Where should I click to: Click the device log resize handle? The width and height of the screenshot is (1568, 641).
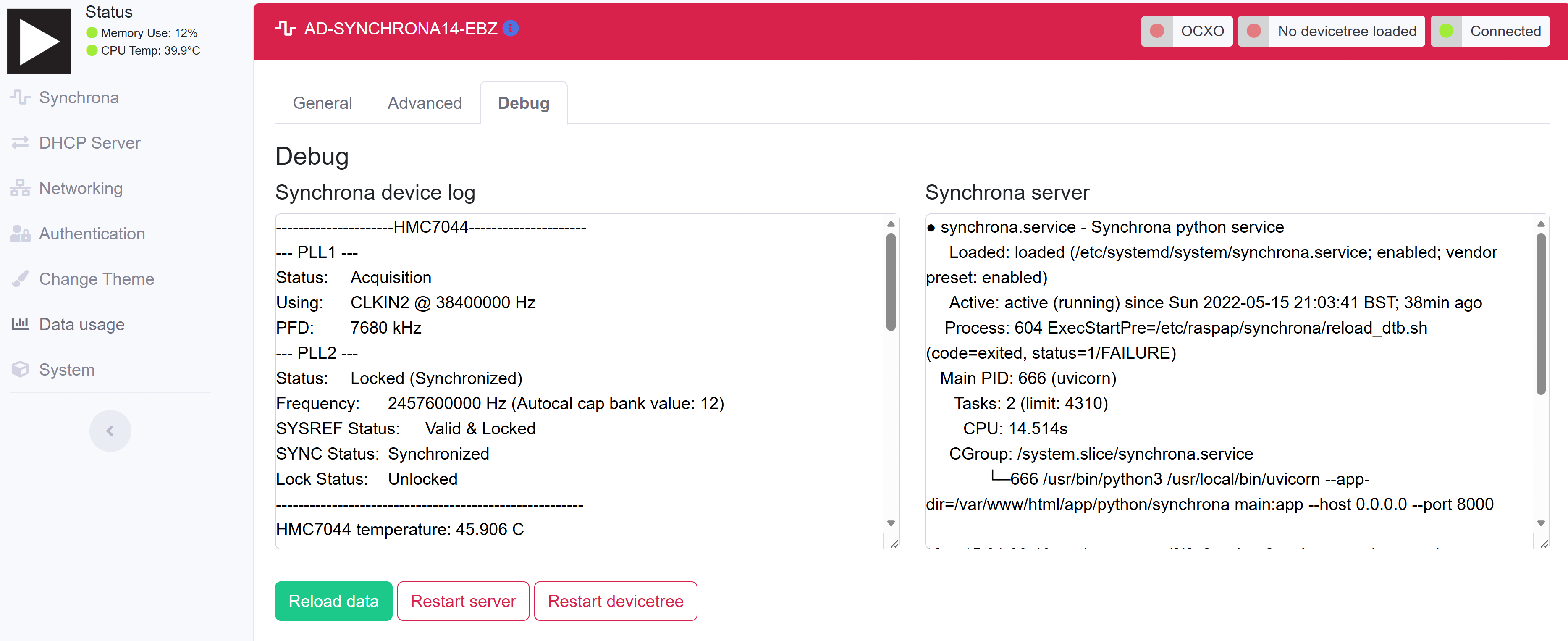point(894,544)
